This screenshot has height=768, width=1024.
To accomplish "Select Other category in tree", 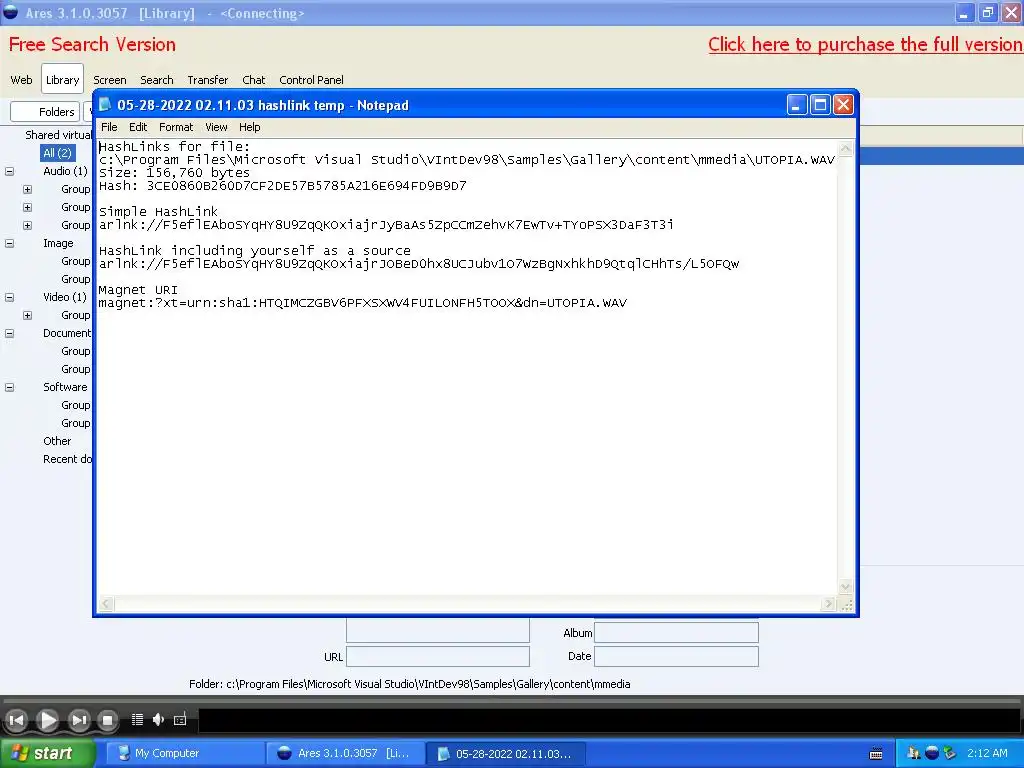I will [57, 441].
